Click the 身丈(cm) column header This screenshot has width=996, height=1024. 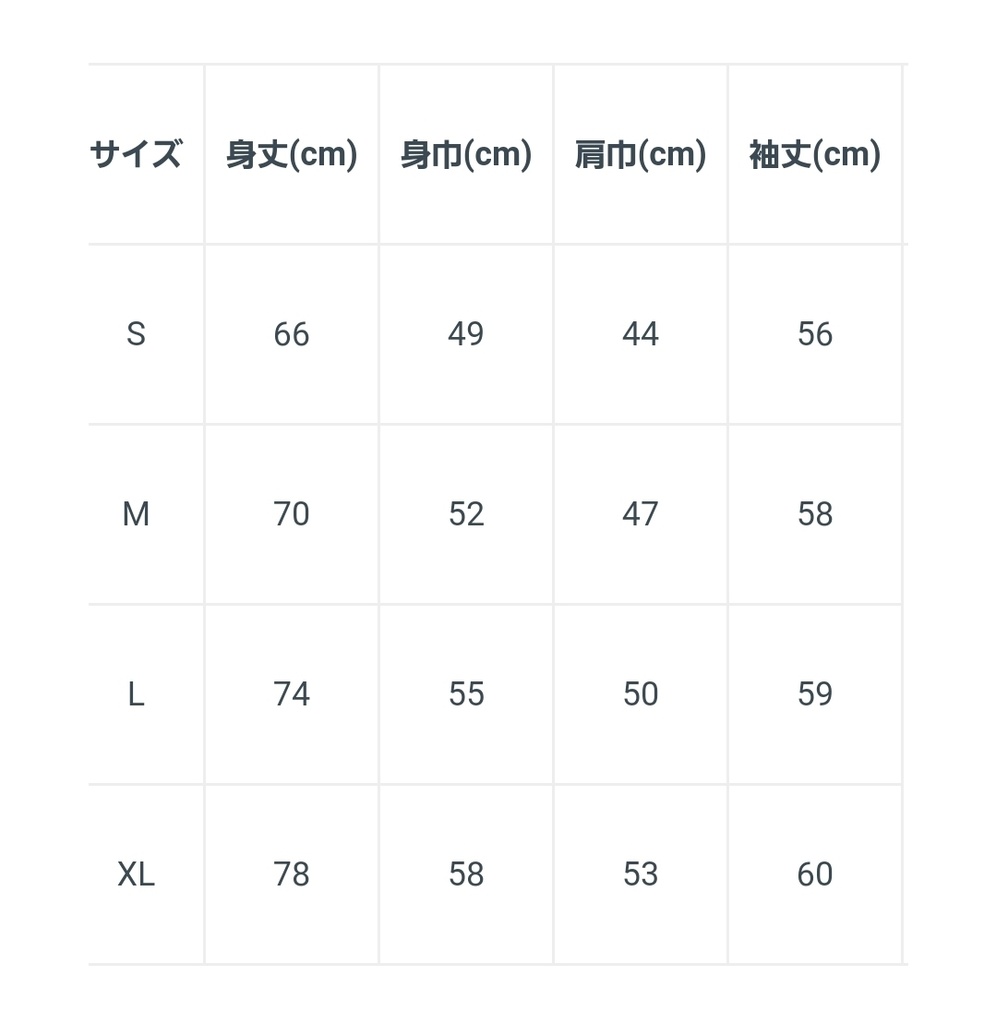291,155
